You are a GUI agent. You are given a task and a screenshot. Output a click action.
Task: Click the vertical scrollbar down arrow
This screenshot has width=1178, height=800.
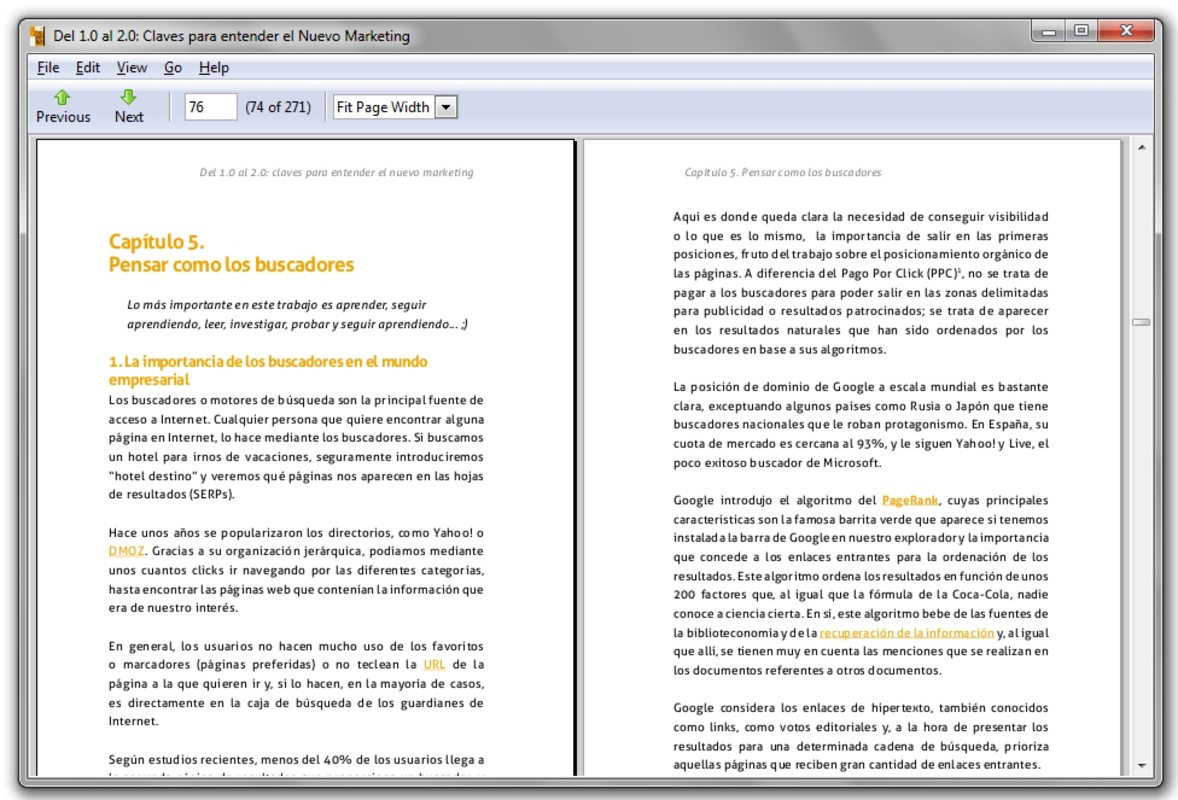pyautogui.click(x=1141, y=766)
